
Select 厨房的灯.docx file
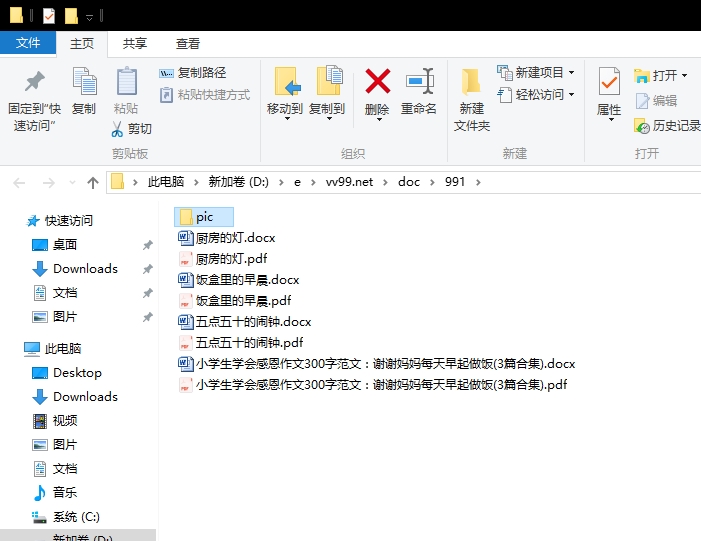point(227,238)
